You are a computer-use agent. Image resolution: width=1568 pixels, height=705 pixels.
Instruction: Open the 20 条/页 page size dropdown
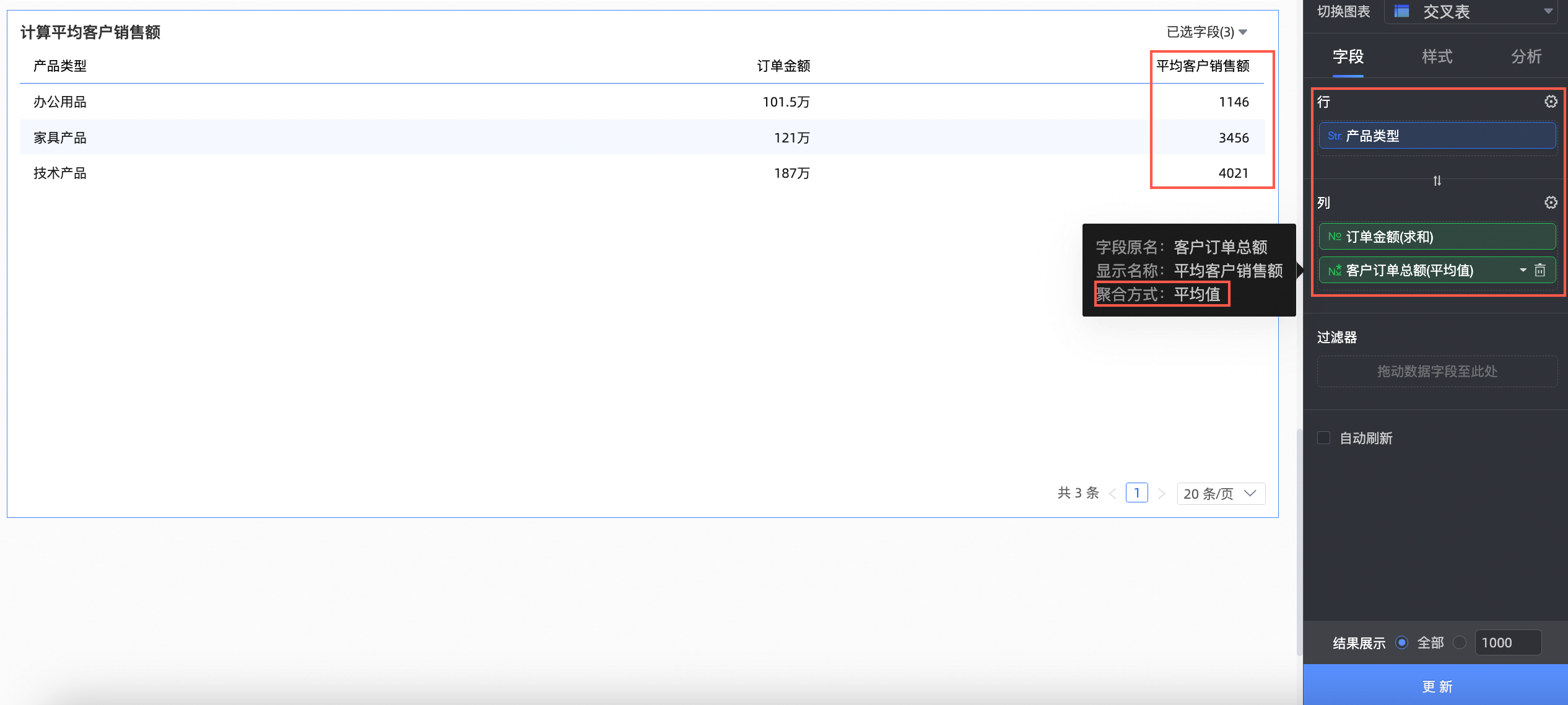tap(1220, 494)
